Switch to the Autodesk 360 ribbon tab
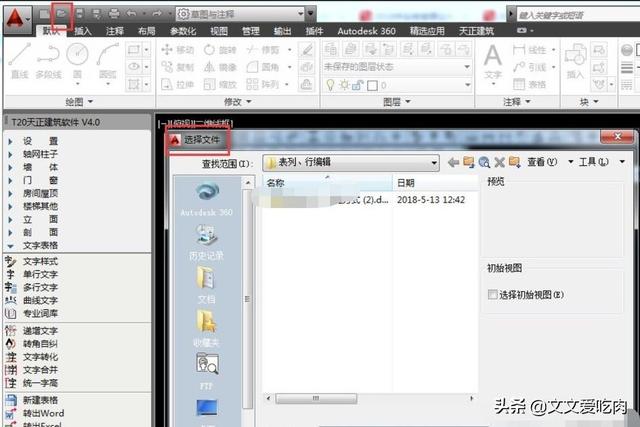Screen dimensions: 640x427 click(366, 31)
